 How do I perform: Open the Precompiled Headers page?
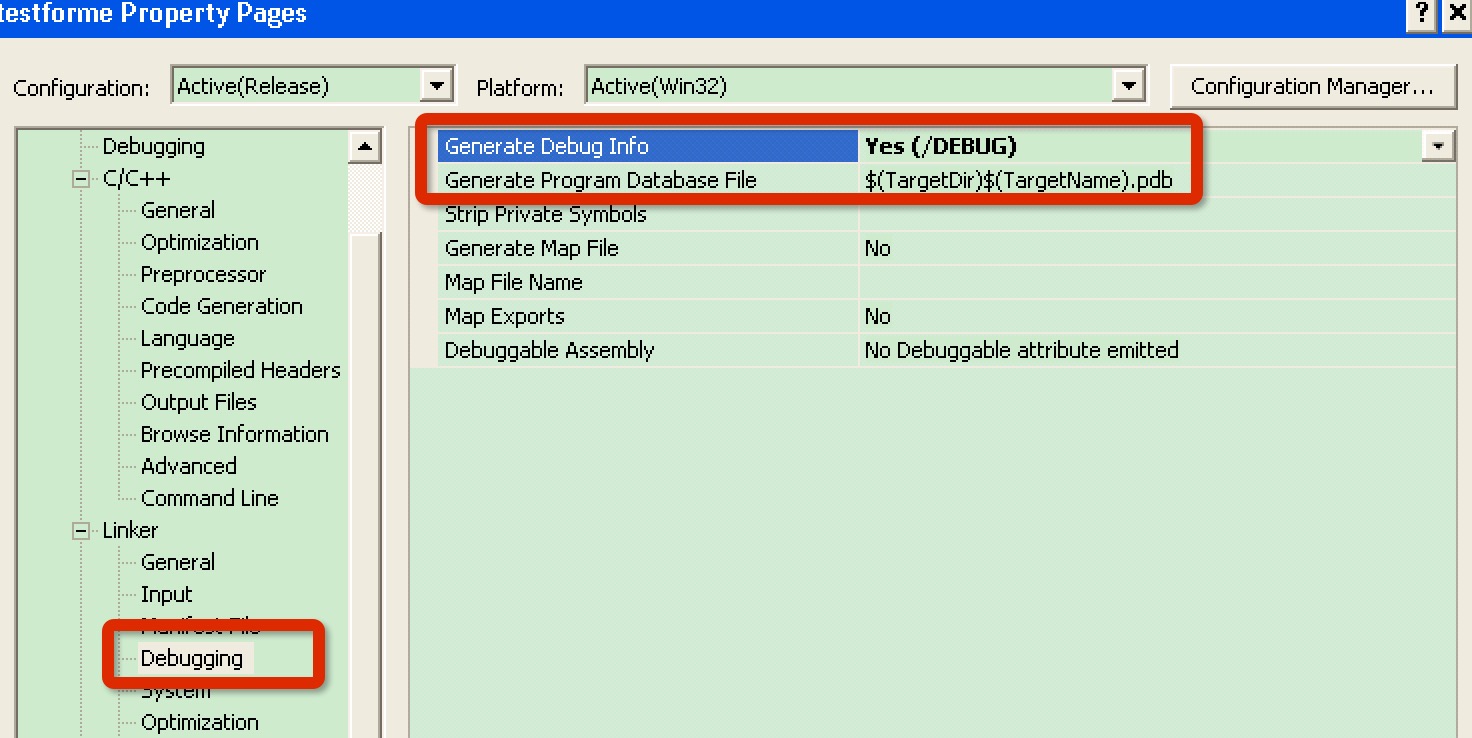(240, 369)
